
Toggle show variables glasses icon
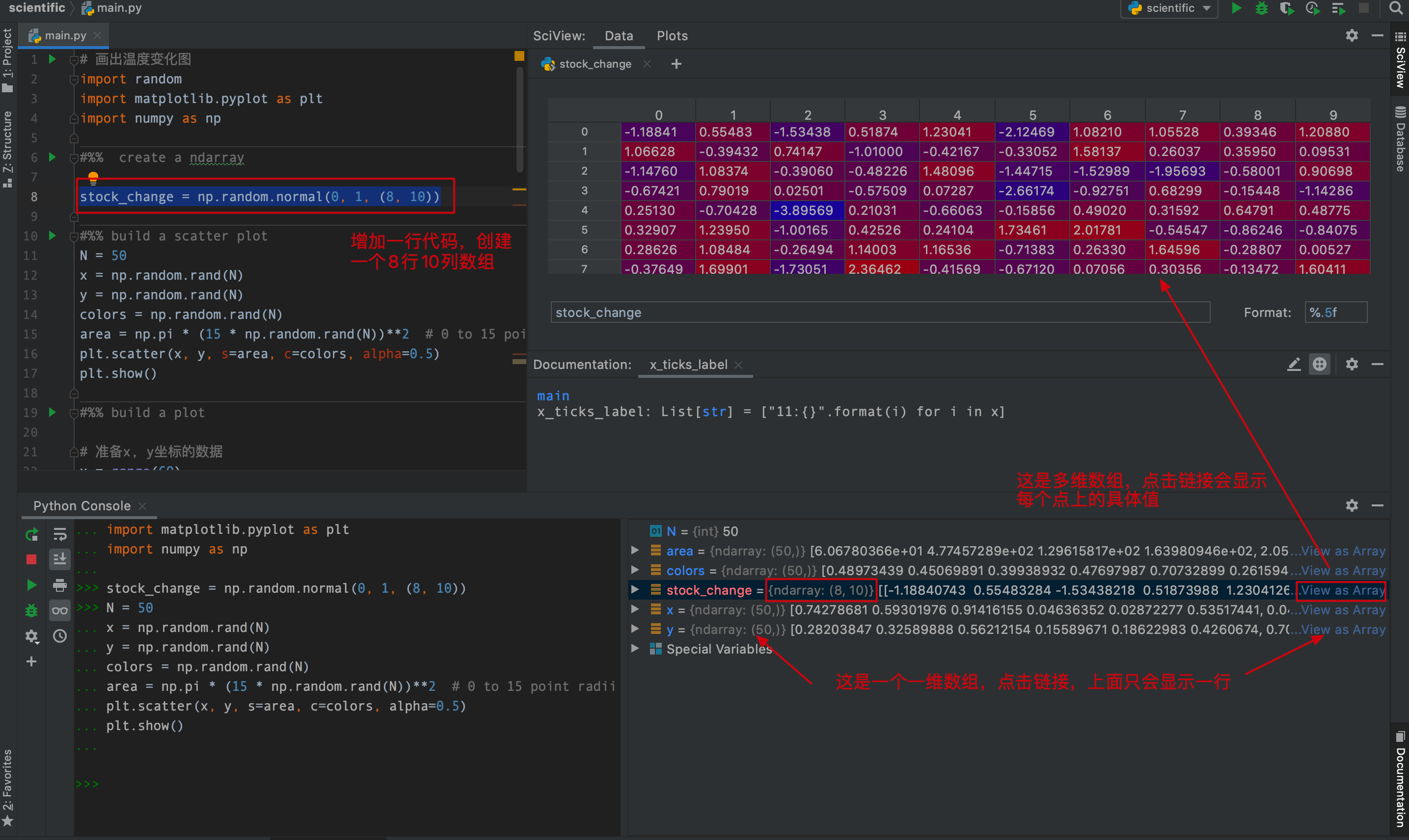pos(59,610)
